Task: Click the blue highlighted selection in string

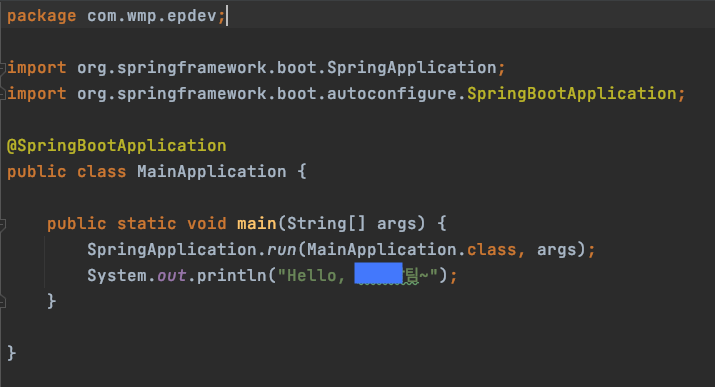Action: [378, 273]
